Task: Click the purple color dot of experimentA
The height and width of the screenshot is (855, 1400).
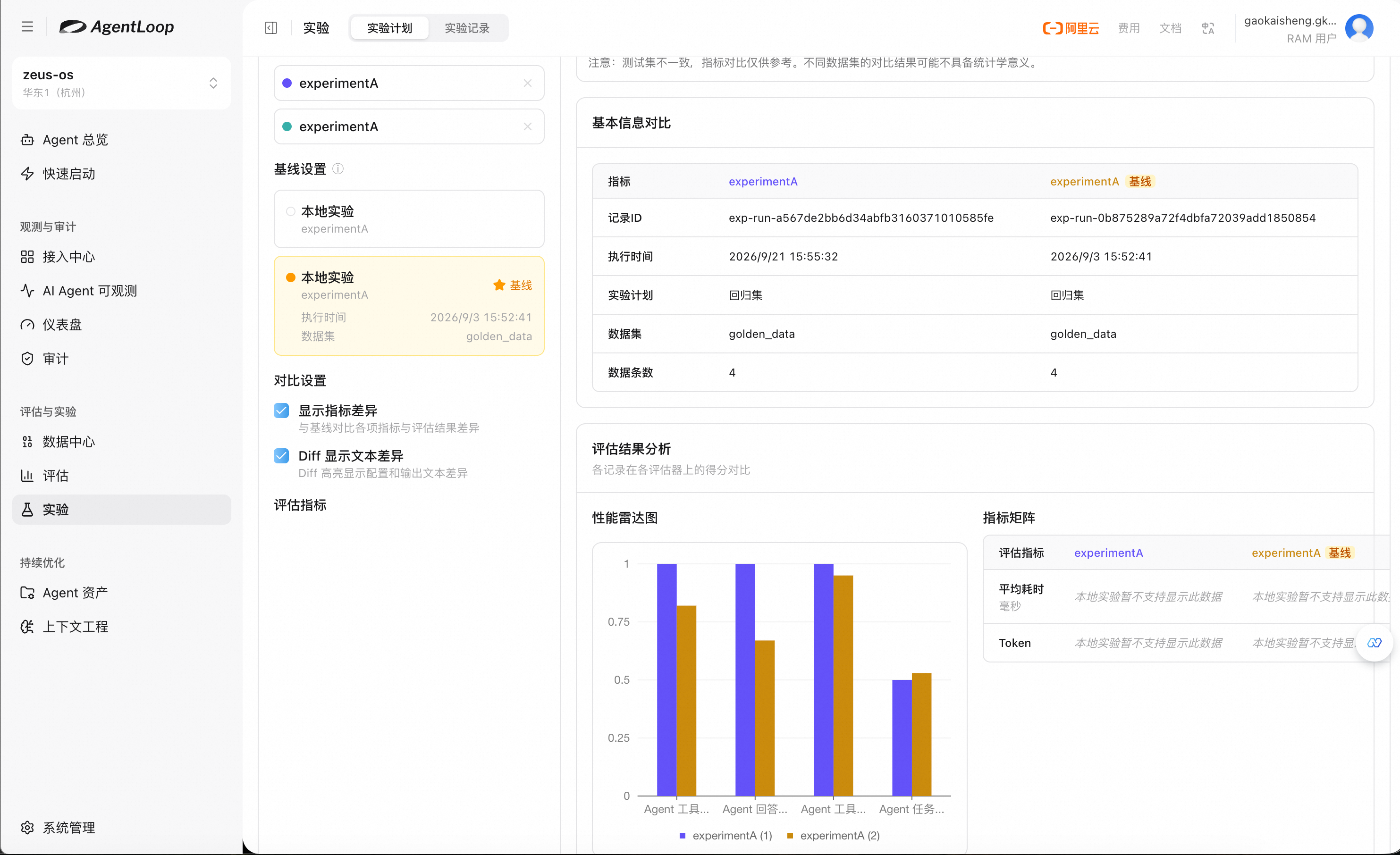Action: pyautogui.click(x=287, y=83)
